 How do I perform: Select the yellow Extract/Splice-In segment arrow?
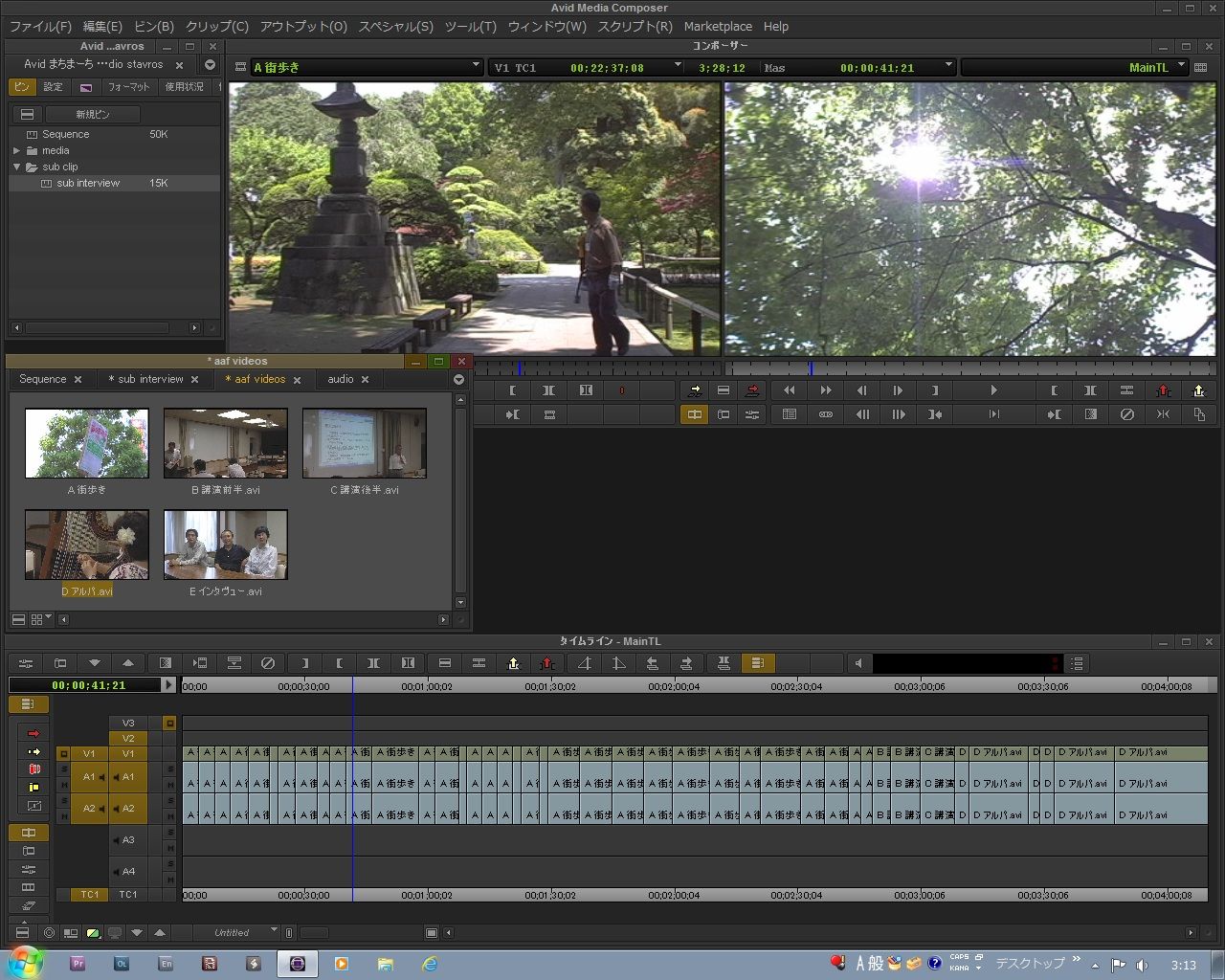point(33,752)
